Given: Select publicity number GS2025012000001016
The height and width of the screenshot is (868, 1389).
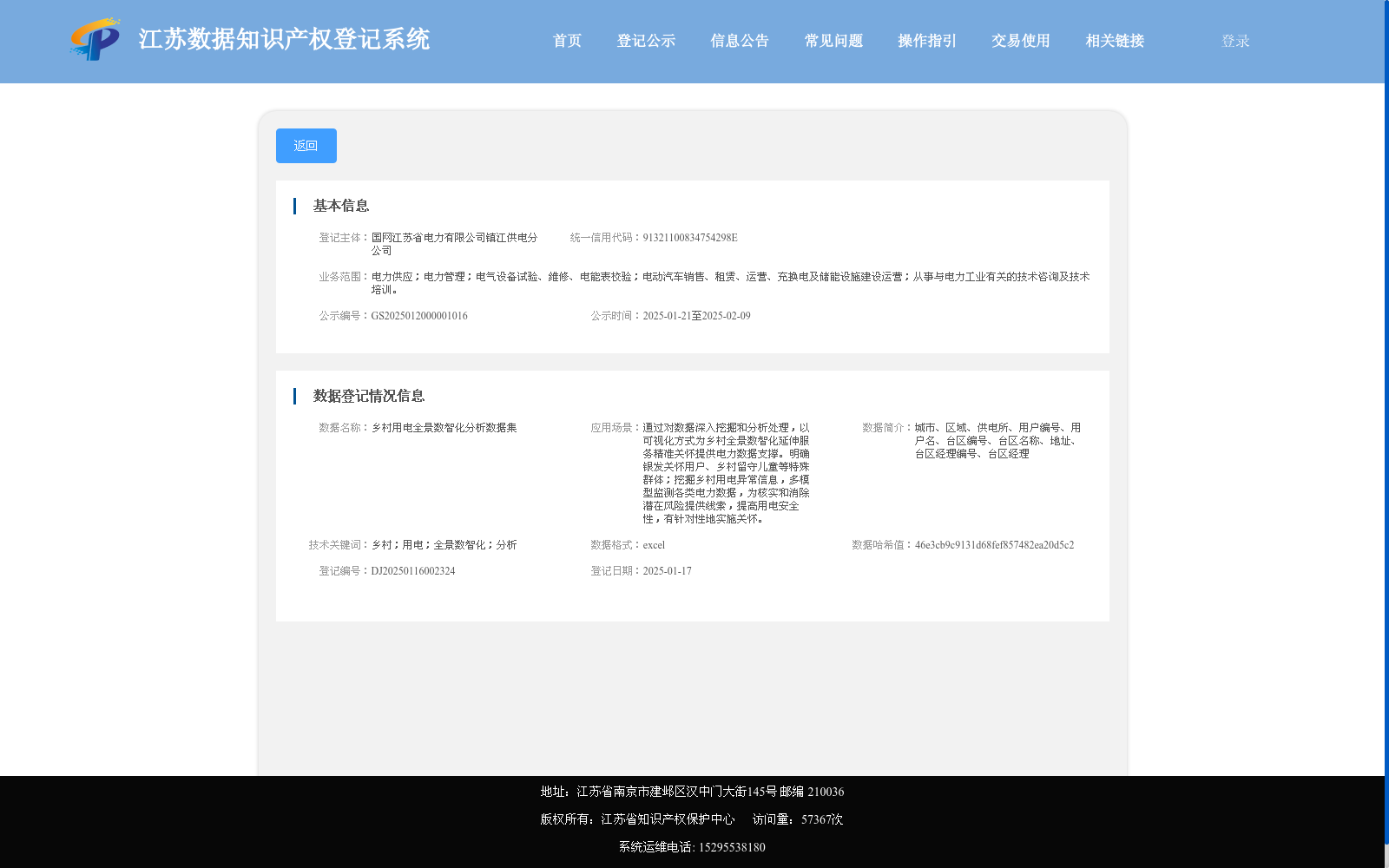Looking at the screenshot, I should (419, 316).
